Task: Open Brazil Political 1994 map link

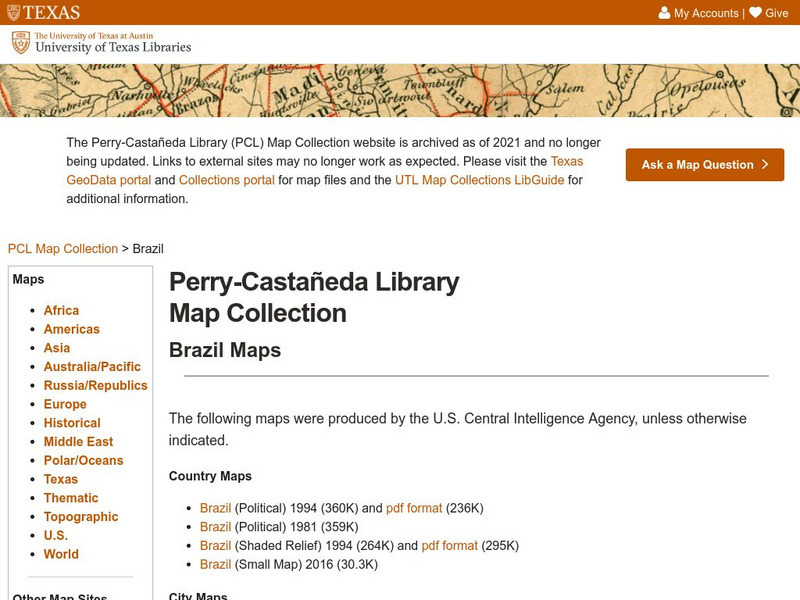Action: coord(215,508)
